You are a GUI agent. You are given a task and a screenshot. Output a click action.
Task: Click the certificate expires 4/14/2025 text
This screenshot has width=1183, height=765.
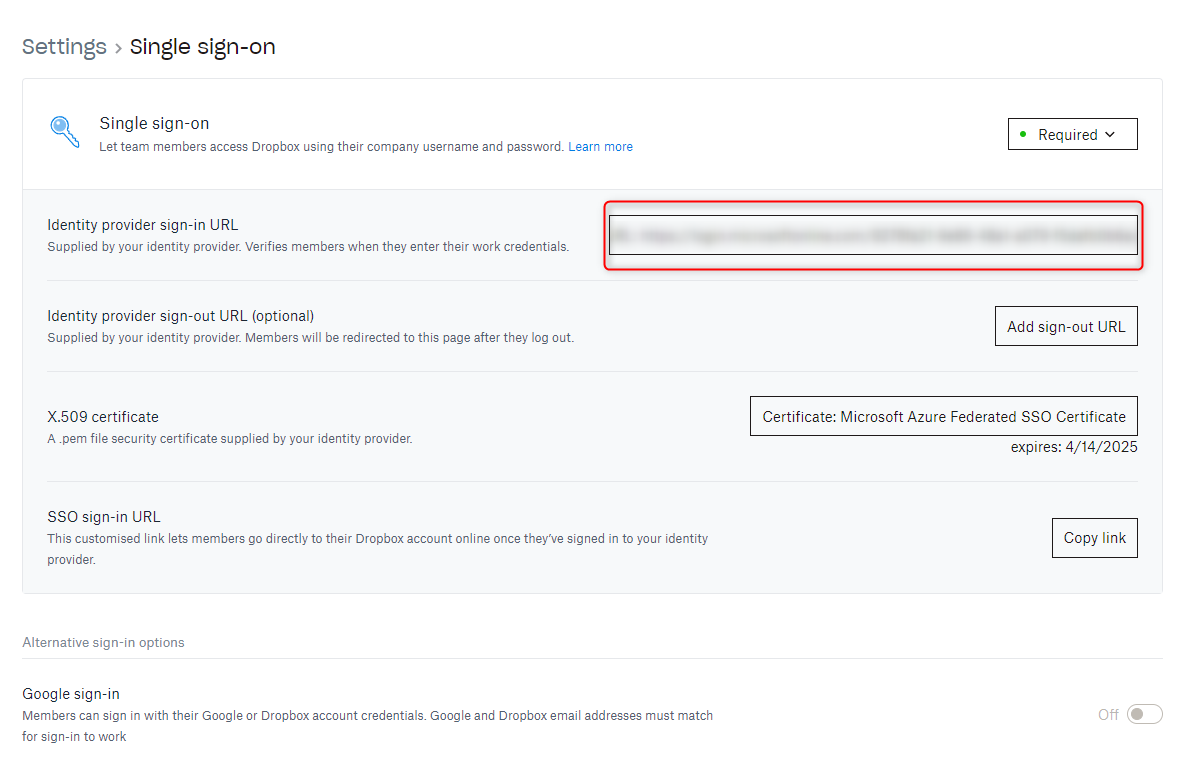(1073, 447)
